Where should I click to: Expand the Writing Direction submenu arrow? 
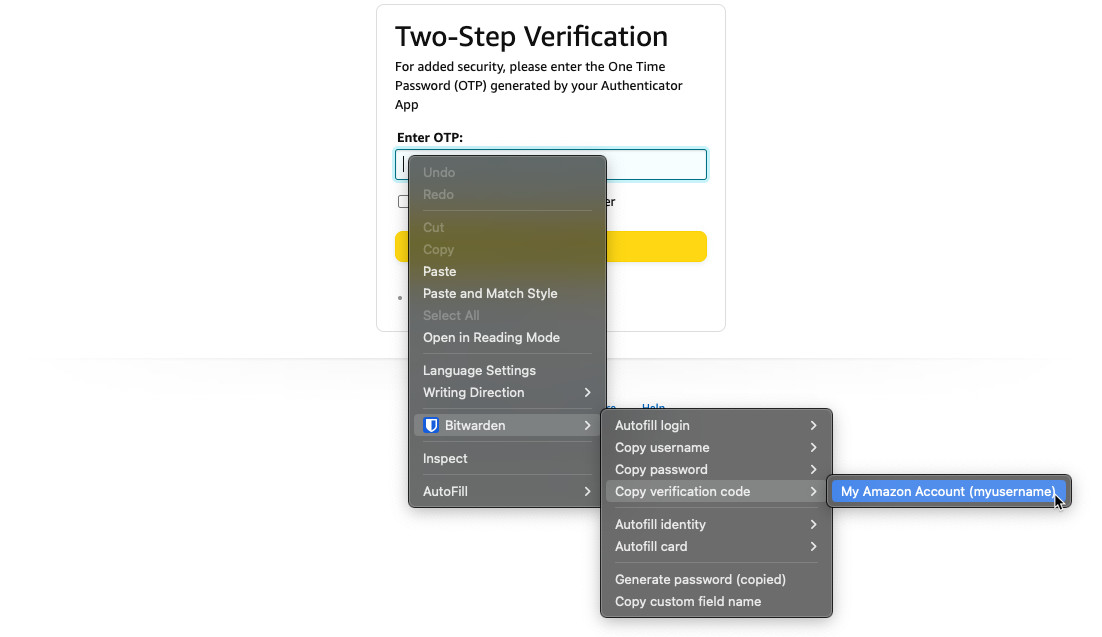click(587, 392)
